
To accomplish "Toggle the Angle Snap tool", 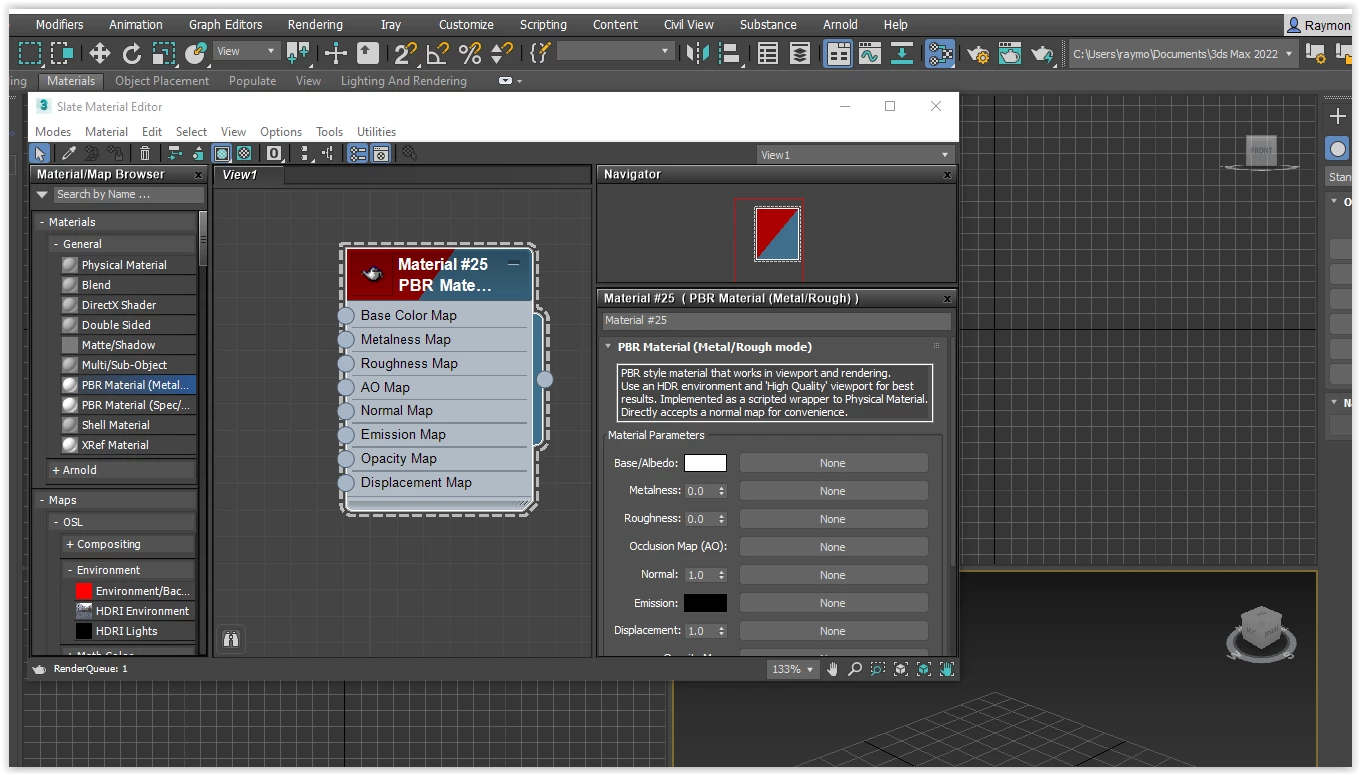I will [438, 53].
